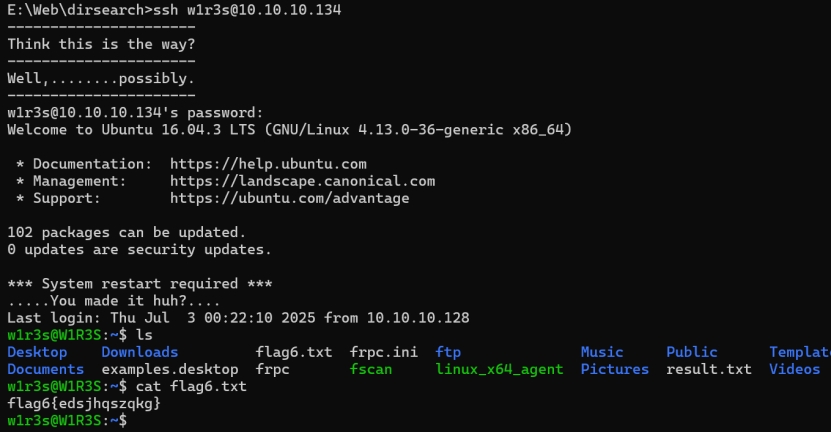Click the green ftp entry
The height and width of the screenshot is (433, 831).
(448, 352)
